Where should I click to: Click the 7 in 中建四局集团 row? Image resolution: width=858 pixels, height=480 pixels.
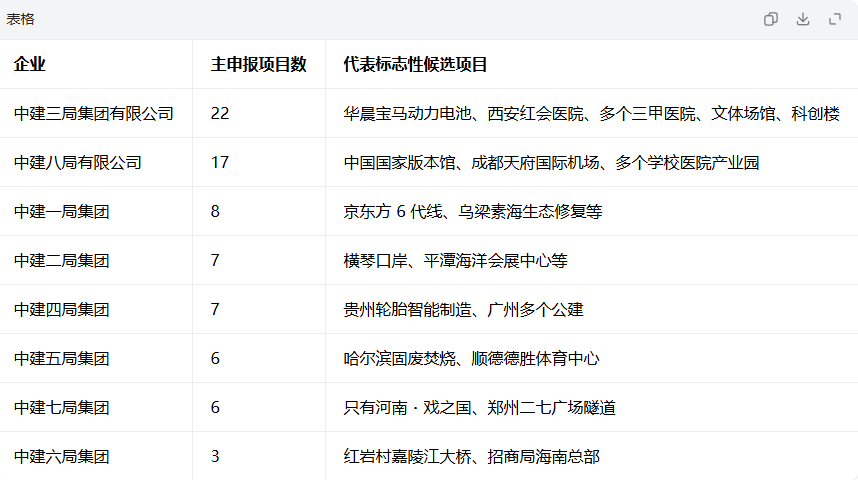click(x=215, y=309)
